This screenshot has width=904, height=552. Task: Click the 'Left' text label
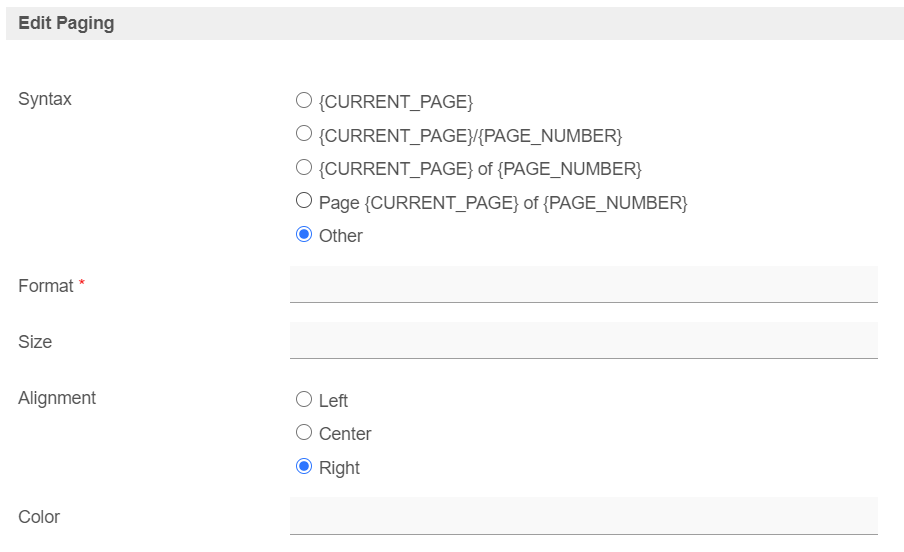[333, 401]
